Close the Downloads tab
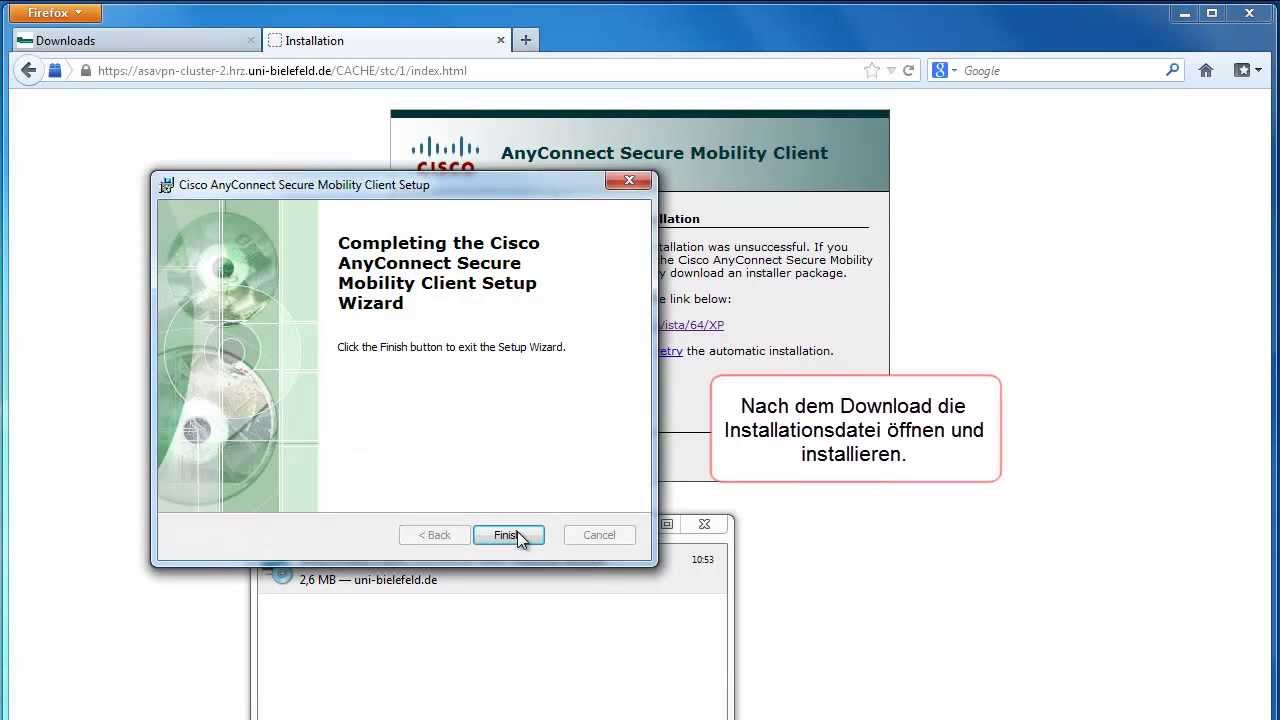This screenshot has width=1280, height=720. pos(251,40)
